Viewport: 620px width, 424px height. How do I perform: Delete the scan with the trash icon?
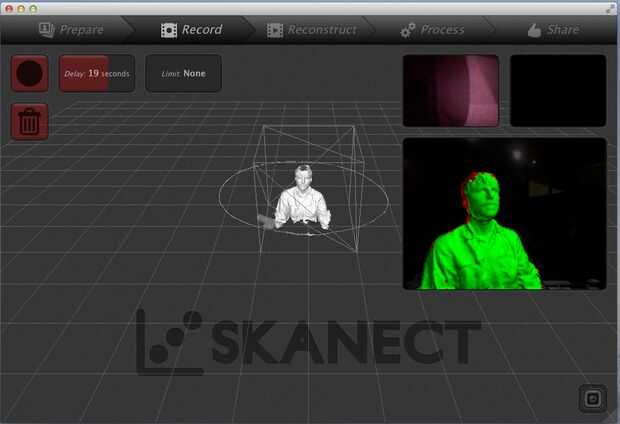[30, 122]
